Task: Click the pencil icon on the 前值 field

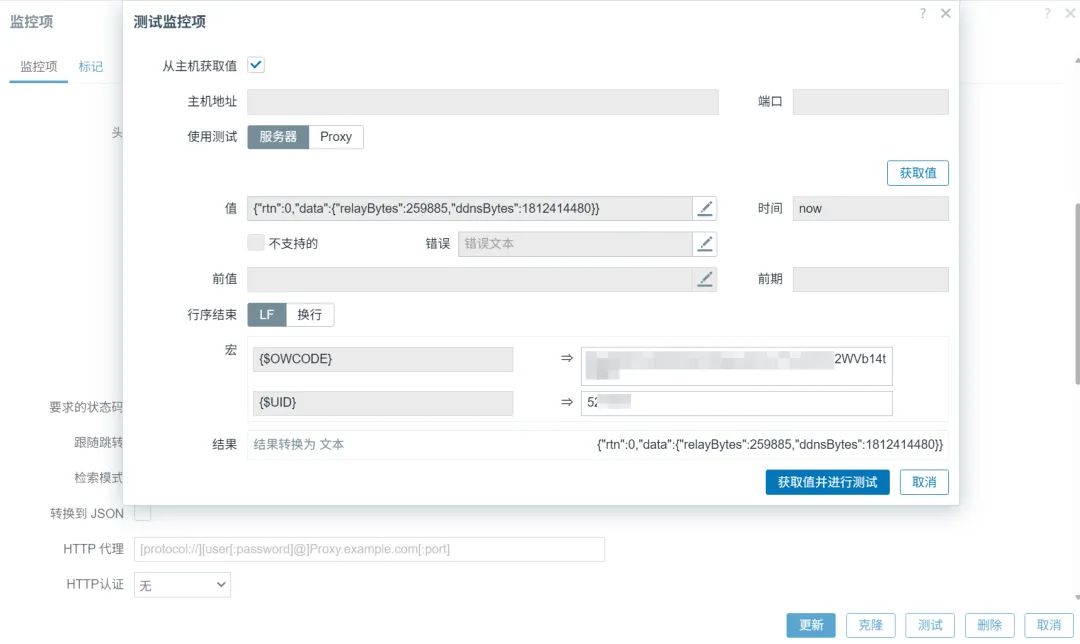Action: pos(705,279)
